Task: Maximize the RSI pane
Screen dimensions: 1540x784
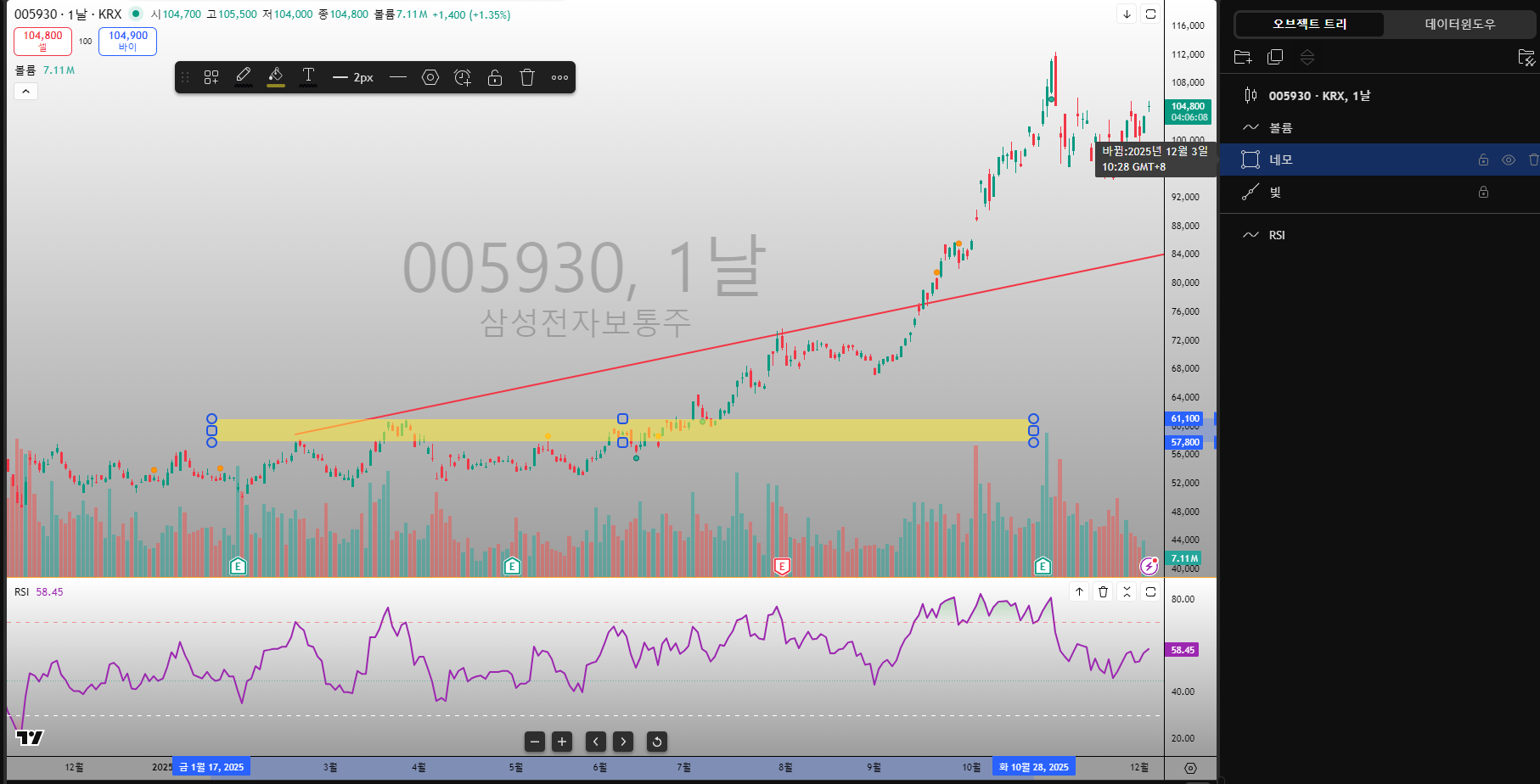Action: click(1150, 591)
